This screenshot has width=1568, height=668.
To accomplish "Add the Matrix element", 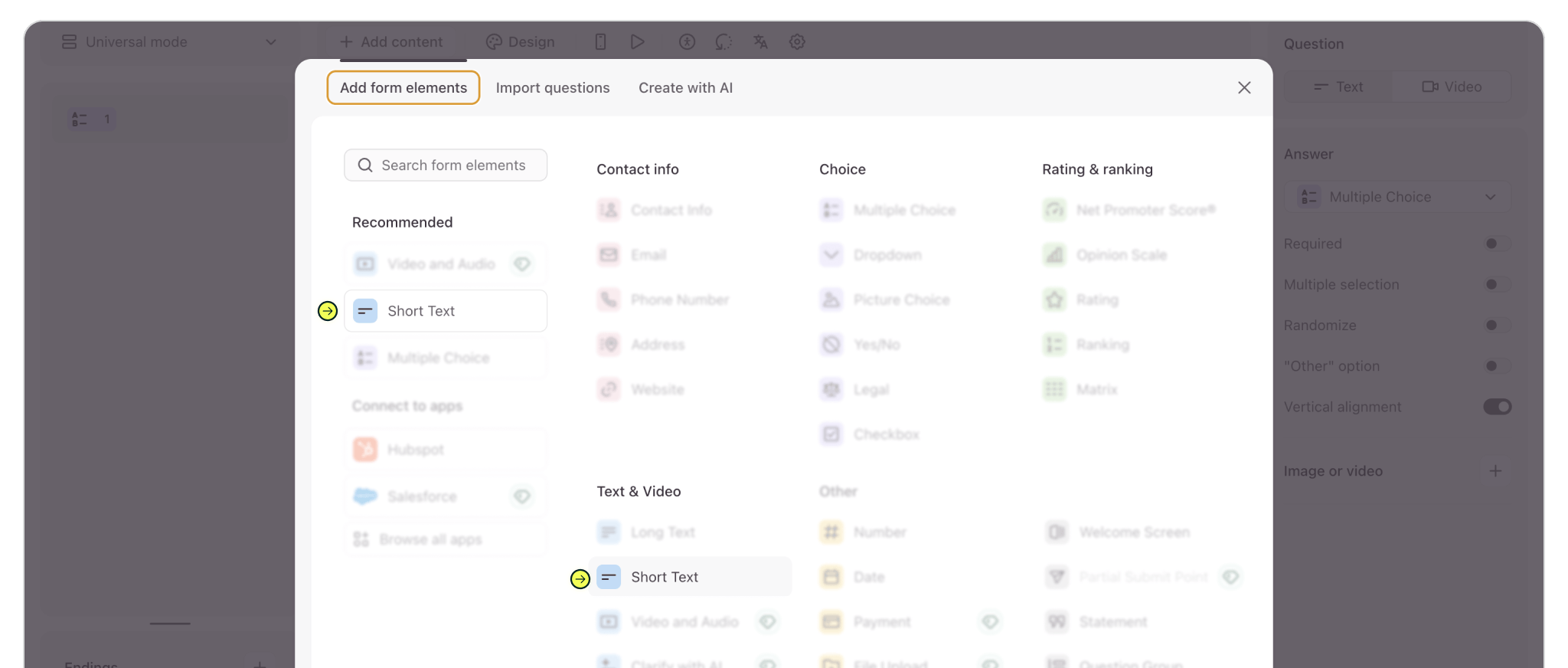I will (1080, 389).
